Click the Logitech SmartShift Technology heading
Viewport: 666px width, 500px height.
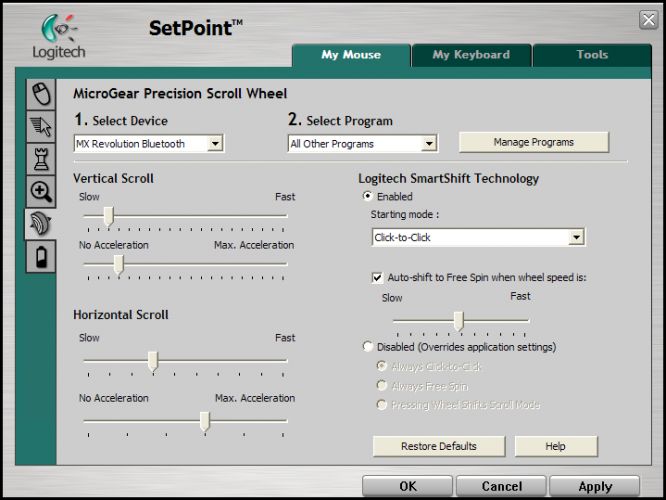(x=449, y=178)
